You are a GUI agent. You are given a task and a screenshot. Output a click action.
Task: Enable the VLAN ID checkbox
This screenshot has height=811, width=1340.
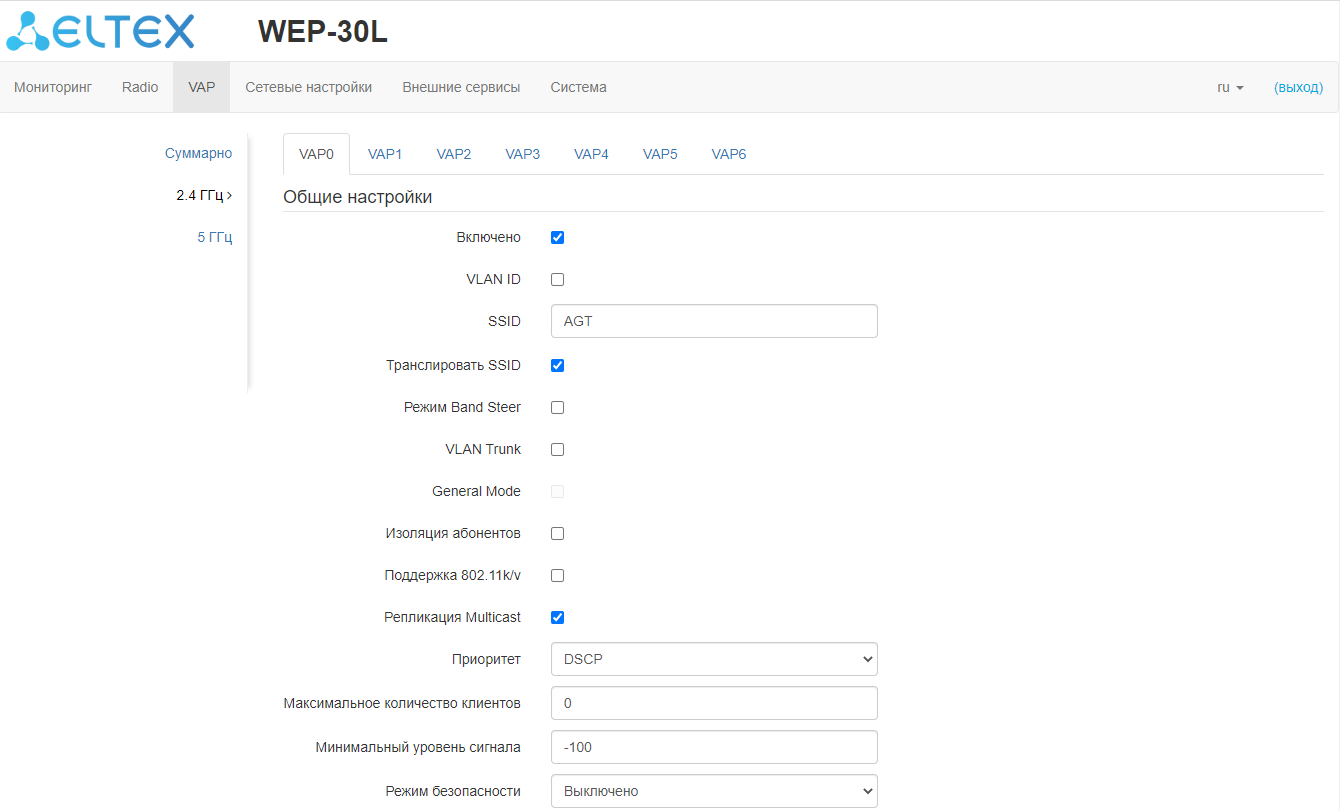click(x=558, y=279)
